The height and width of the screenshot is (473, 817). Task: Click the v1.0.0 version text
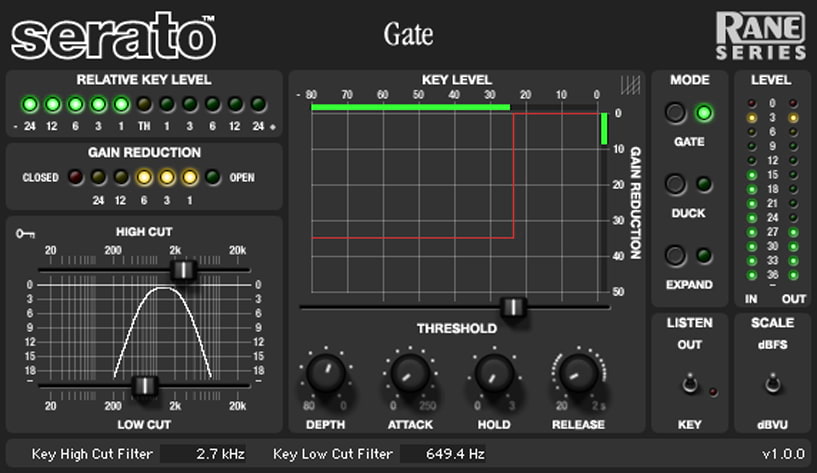pyautogui.click(x=784, y=454)
